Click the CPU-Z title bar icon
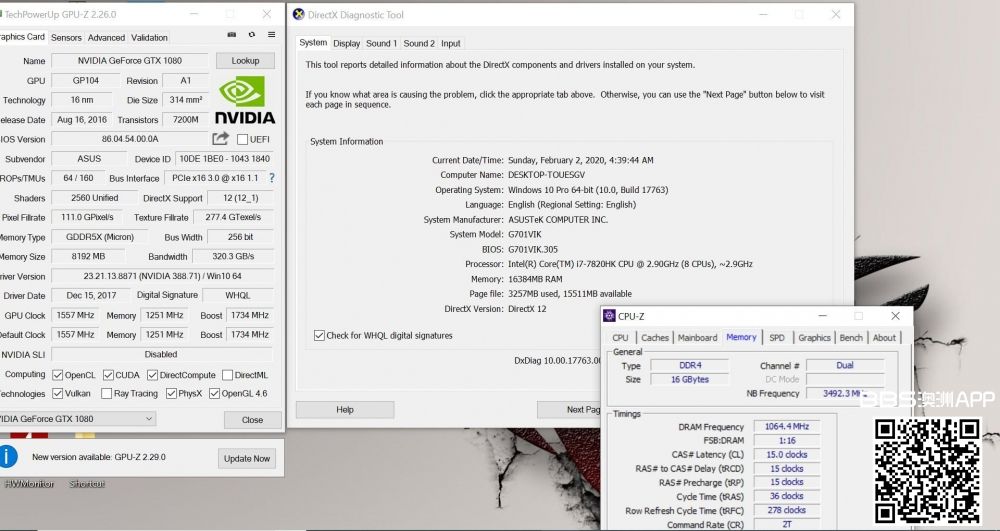The image size is (1000, 531). (609, 316)
